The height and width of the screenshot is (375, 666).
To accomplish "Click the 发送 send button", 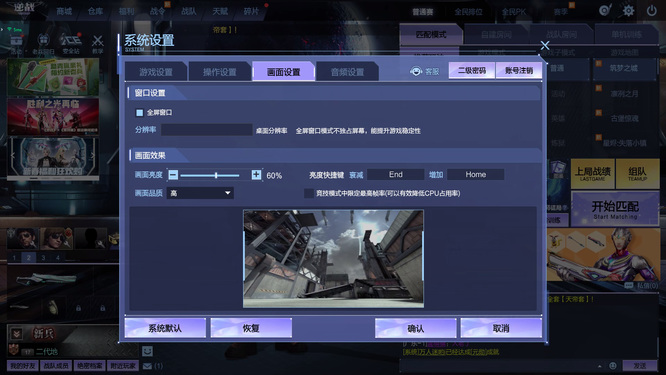I will point(640,365).
